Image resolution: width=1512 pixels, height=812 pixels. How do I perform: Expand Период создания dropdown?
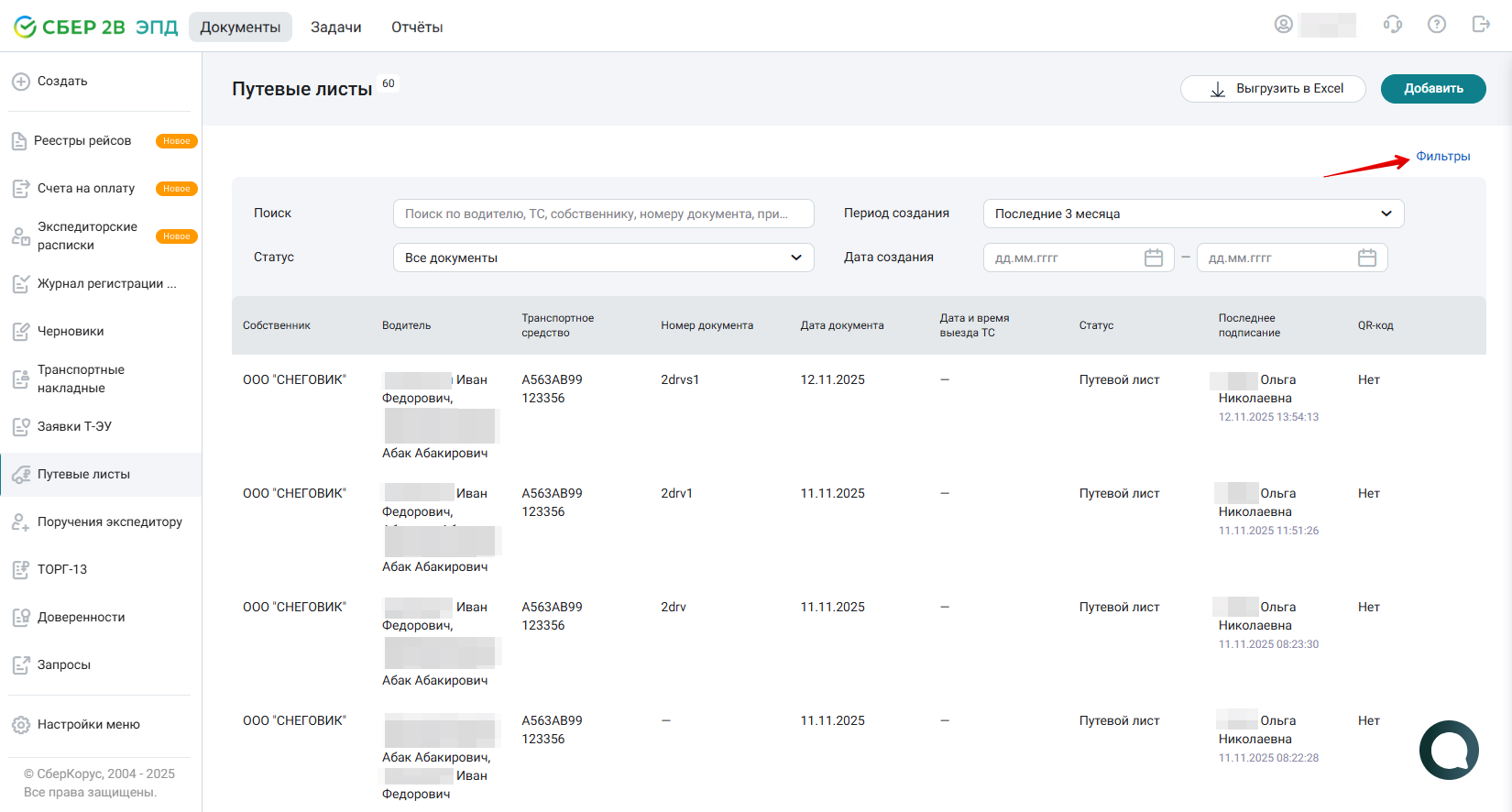coord(1193,214)
